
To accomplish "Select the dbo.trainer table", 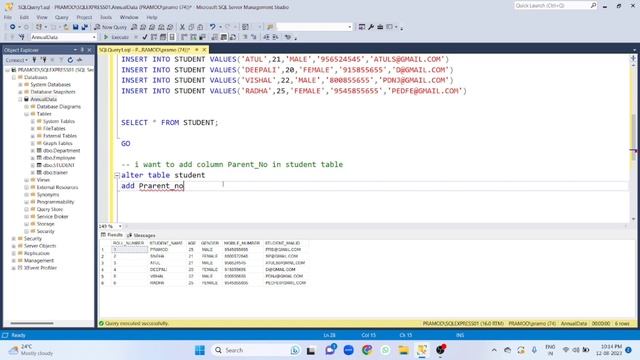I will coord(55,173).
